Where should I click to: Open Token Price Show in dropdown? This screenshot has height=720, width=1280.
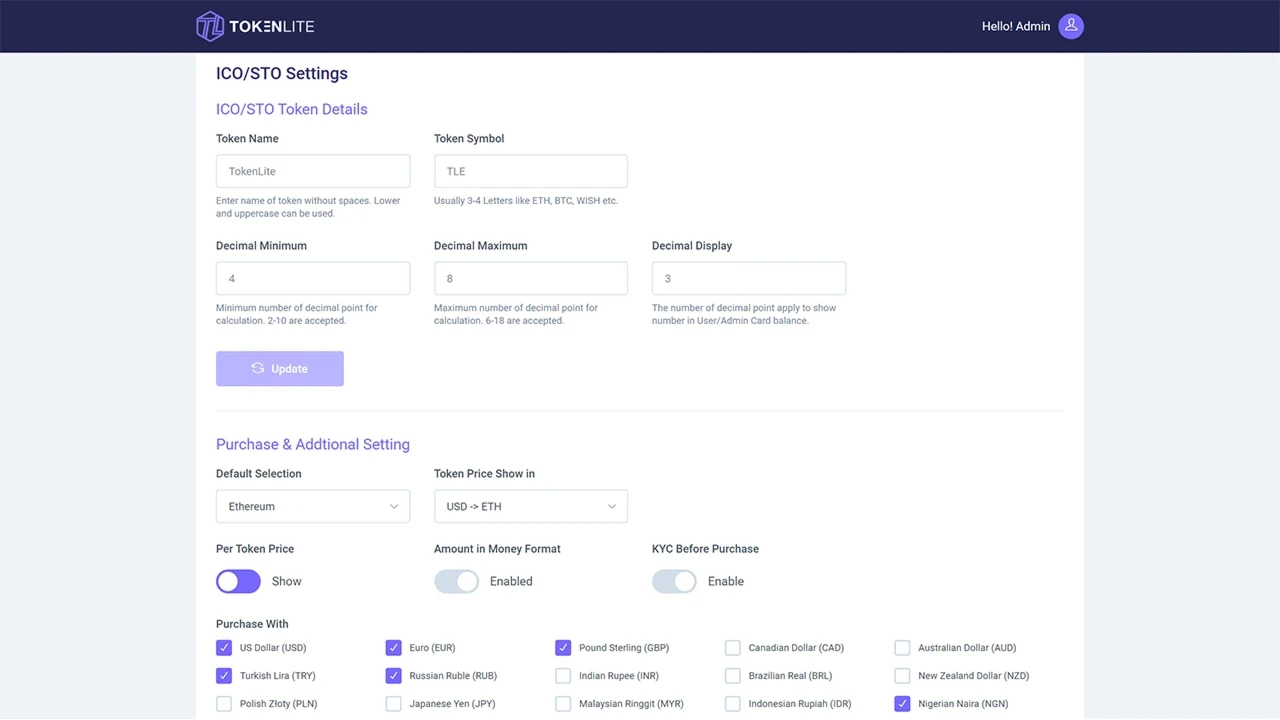(x=531, y=507)
